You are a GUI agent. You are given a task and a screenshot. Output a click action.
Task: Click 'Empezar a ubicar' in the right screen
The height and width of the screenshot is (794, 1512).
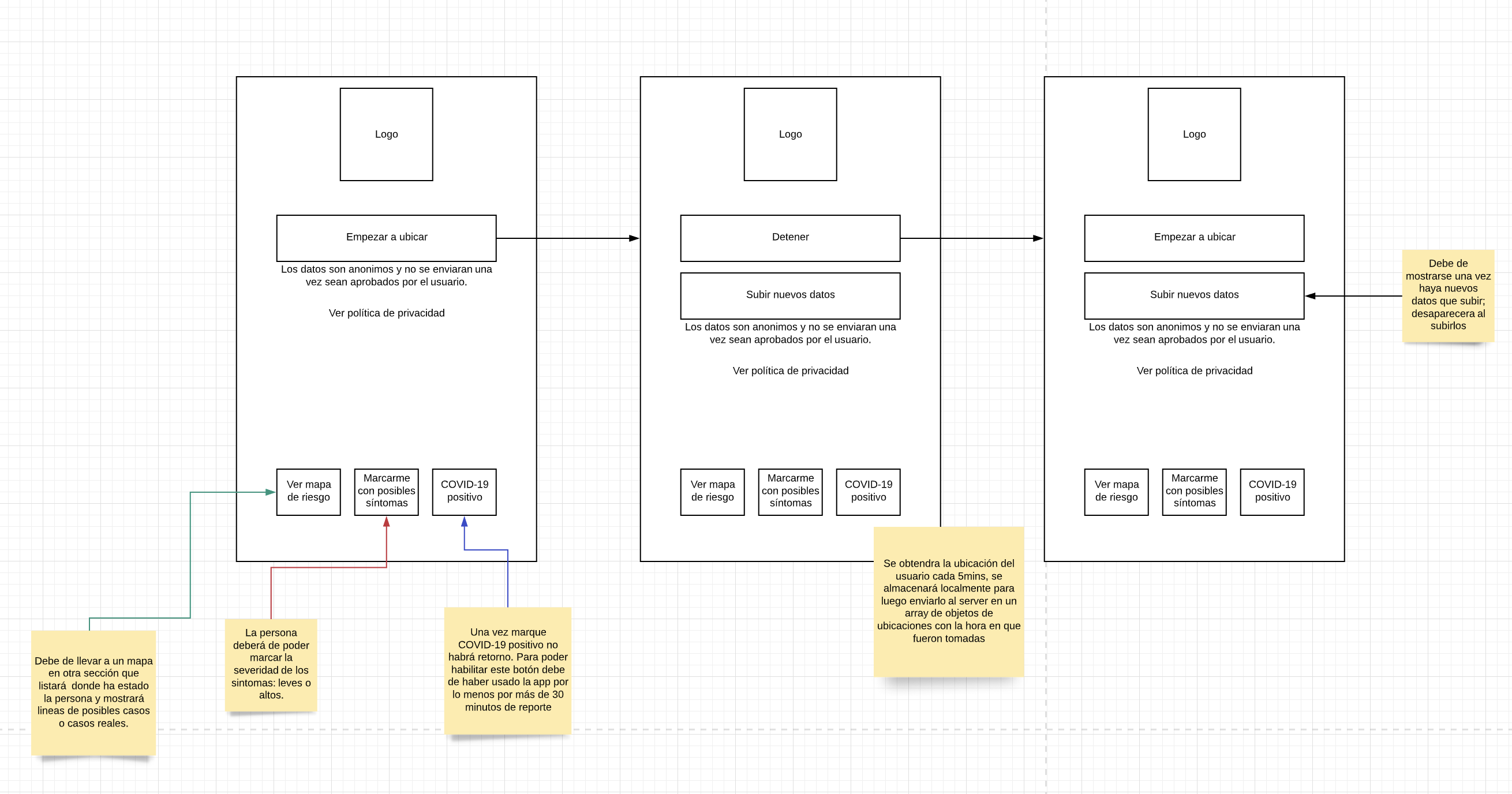click(1194, 238)
